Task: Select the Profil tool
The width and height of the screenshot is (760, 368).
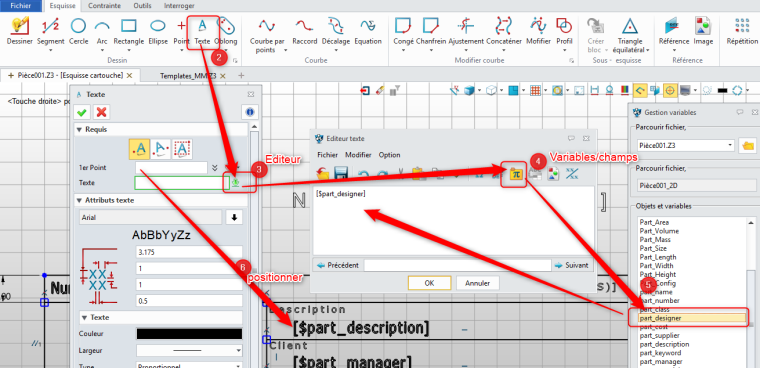Action: tap(564, 31)
